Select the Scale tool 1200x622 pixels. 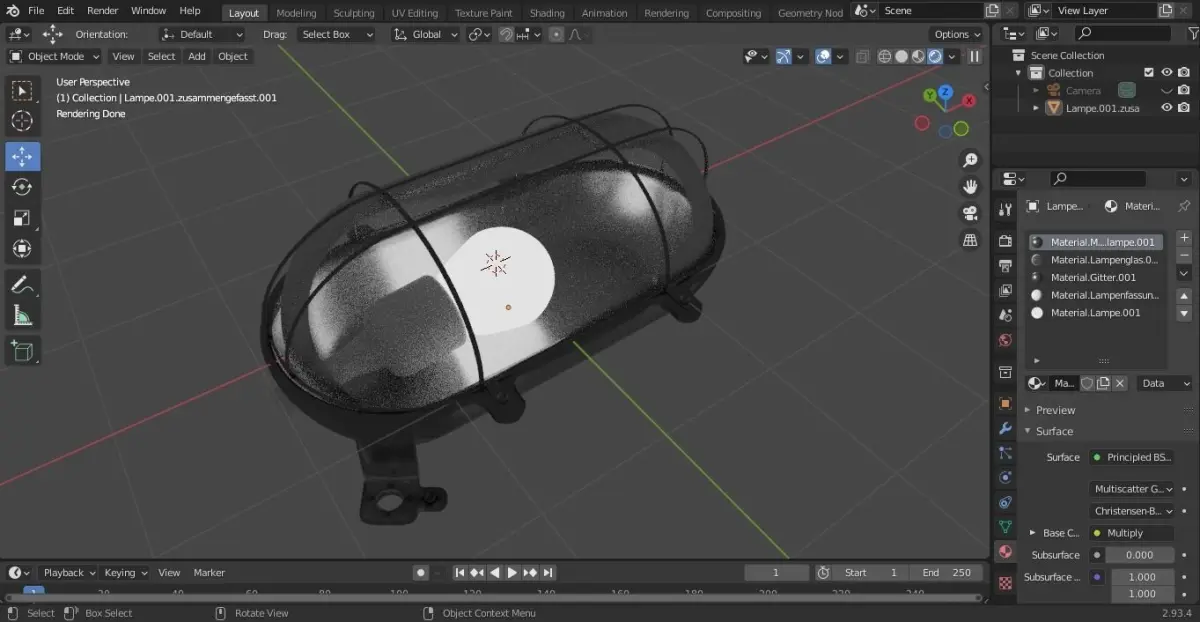(22, 218)
